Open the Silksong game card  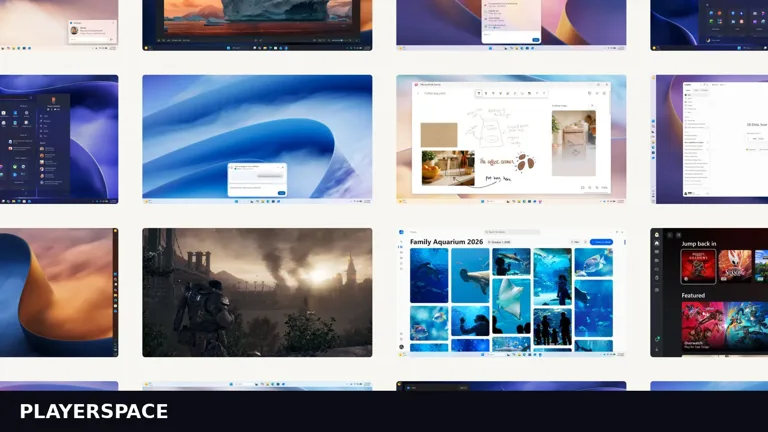[x=735, y=266]
